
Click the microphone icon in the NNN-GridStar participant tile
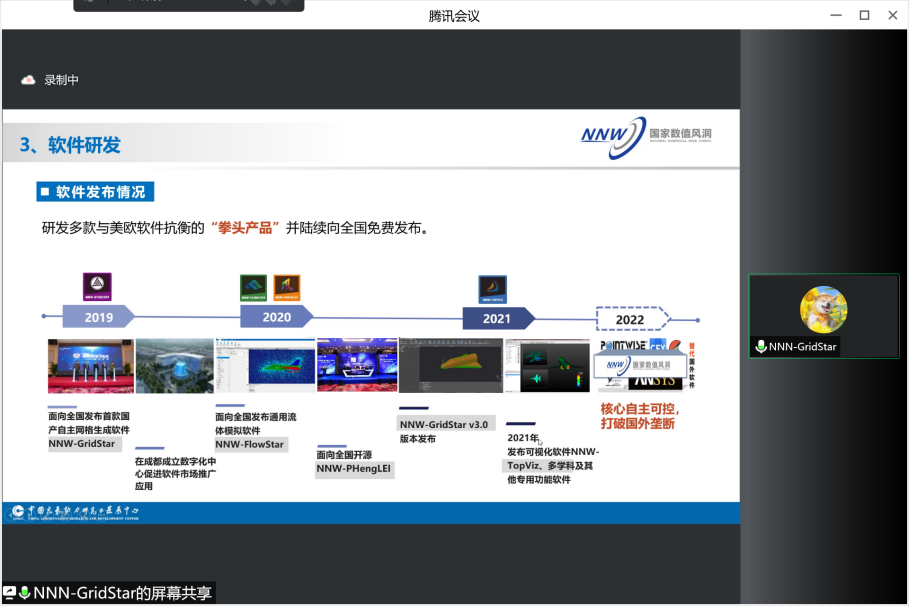click(761, 347)
